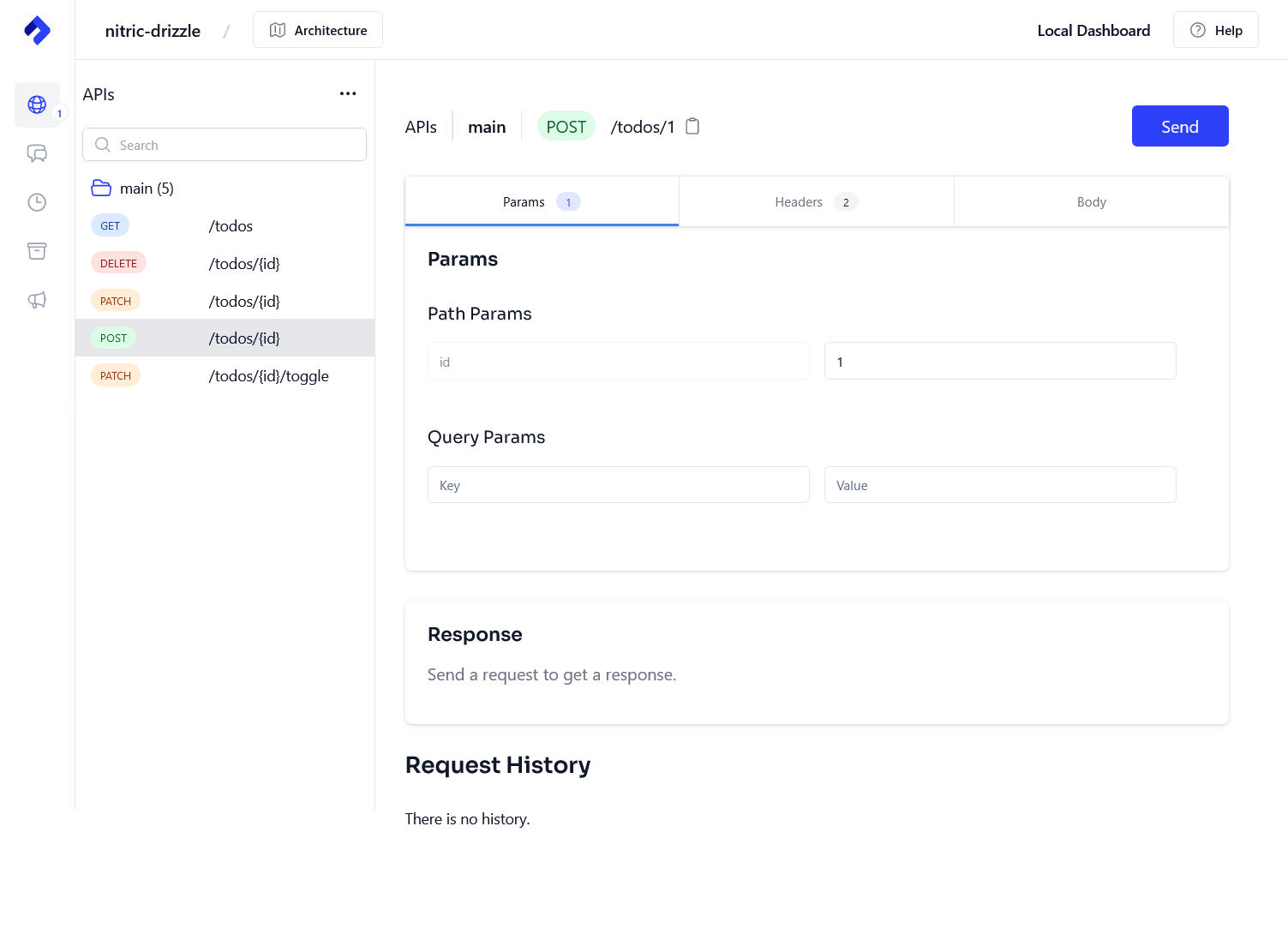Copy the /todos/1 endpoint URL via clipboard icon
This screenshot has height=934, width=1288.
click(x=692, y=126)
